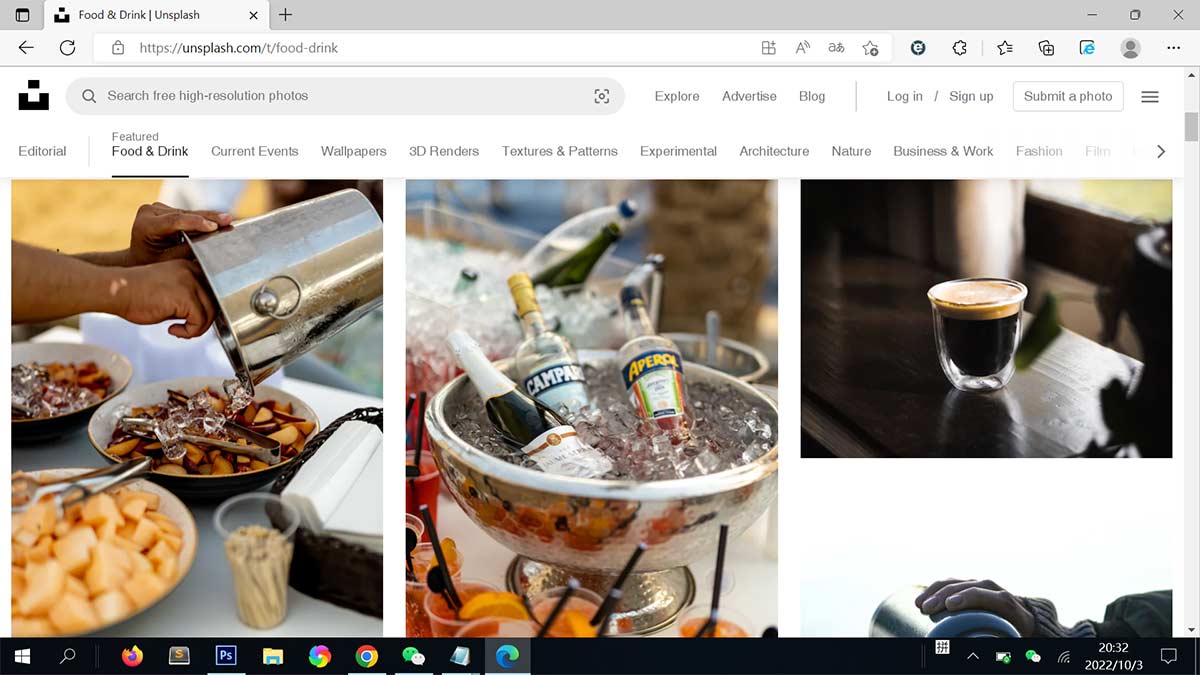The width and height of the screenshot is (1200, 675).
Task: Click the search magnifier icon on Unsplash
Action: (x=89, y=96)
